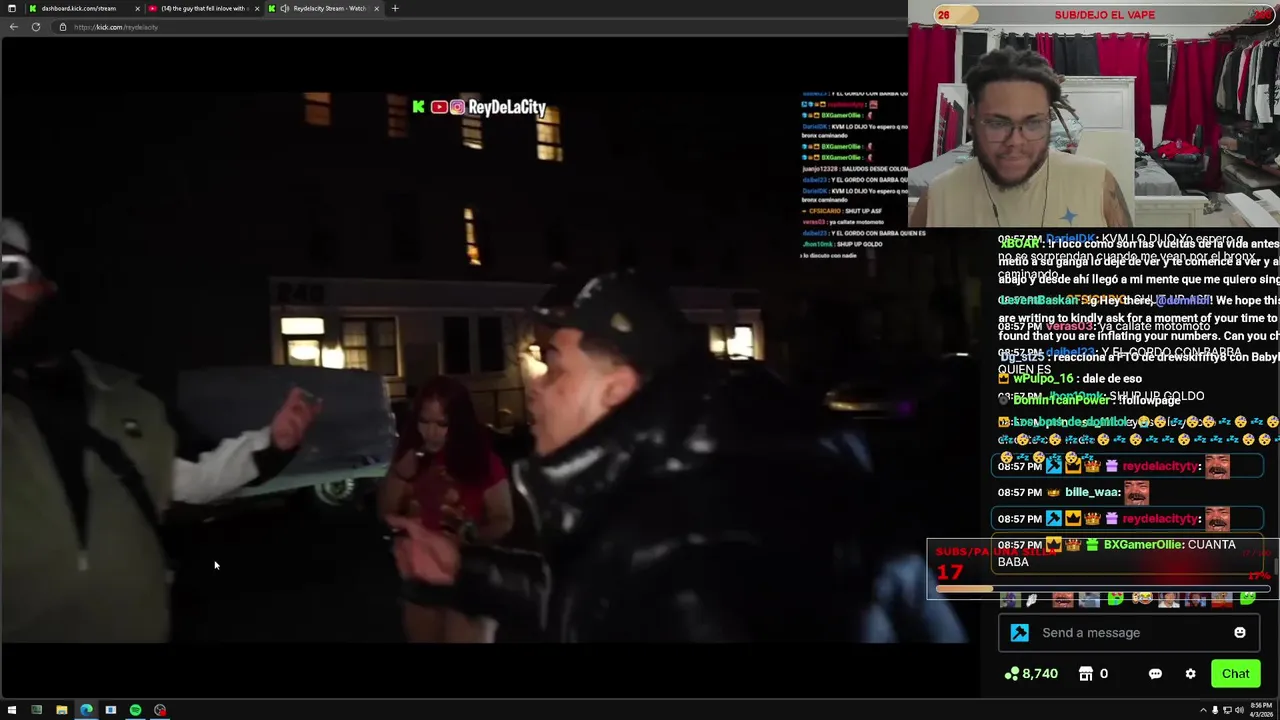Open the emoji picker in chat box
The height and width of the screenshot is (720, 1280).
pos(1240,632)
